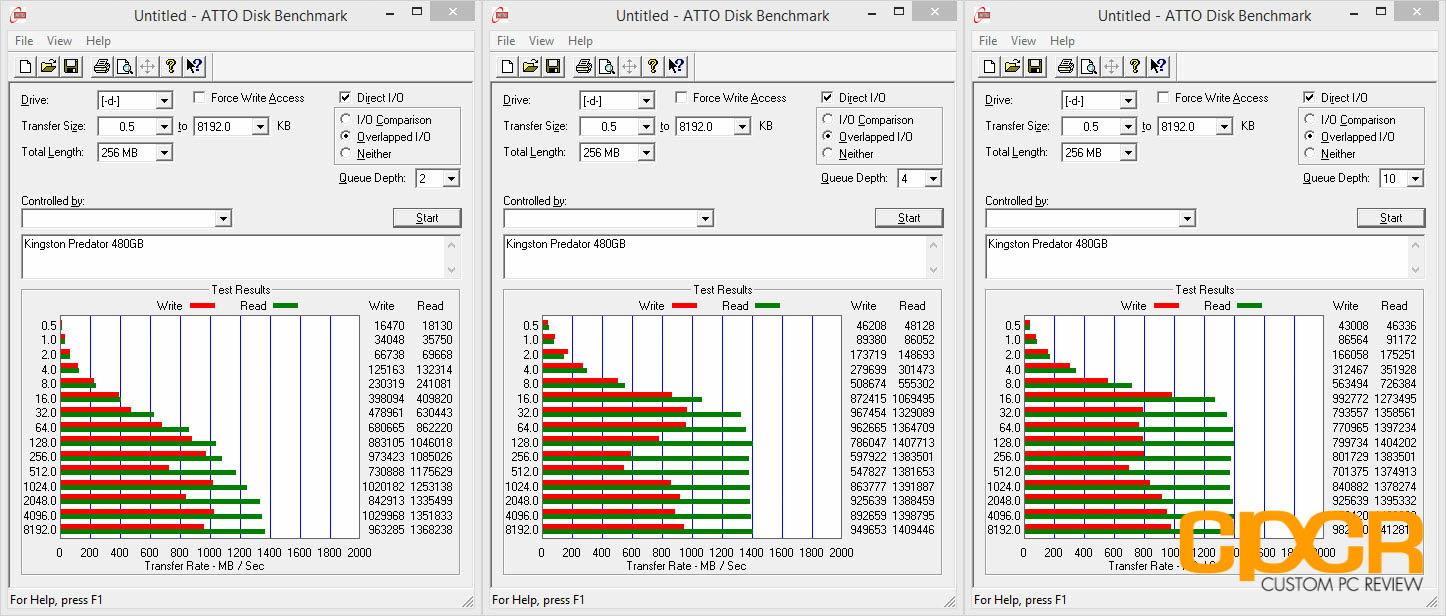Open Total Length dropdown in Queue Depth 4 window
Viewport: 1446px width, 616px height.
[646, 152]
